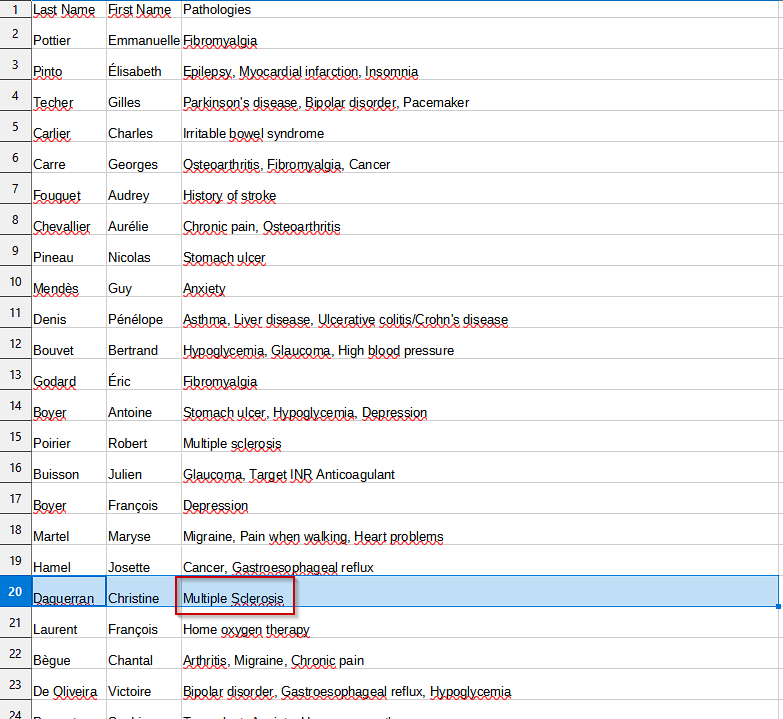Select Nicolas Pineau's "Stomach ulcer" cell
Image resolution: width=783 pixels, height=719 pixels.
click(224, 257)
